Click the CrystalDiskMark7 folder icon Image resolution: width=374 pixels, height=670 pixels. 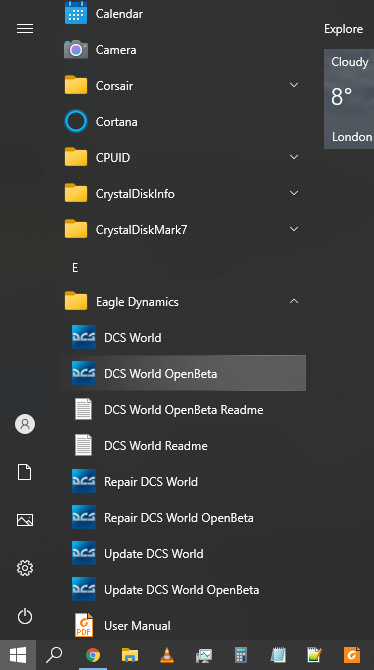pyautogui.click(x=76, y=229)
